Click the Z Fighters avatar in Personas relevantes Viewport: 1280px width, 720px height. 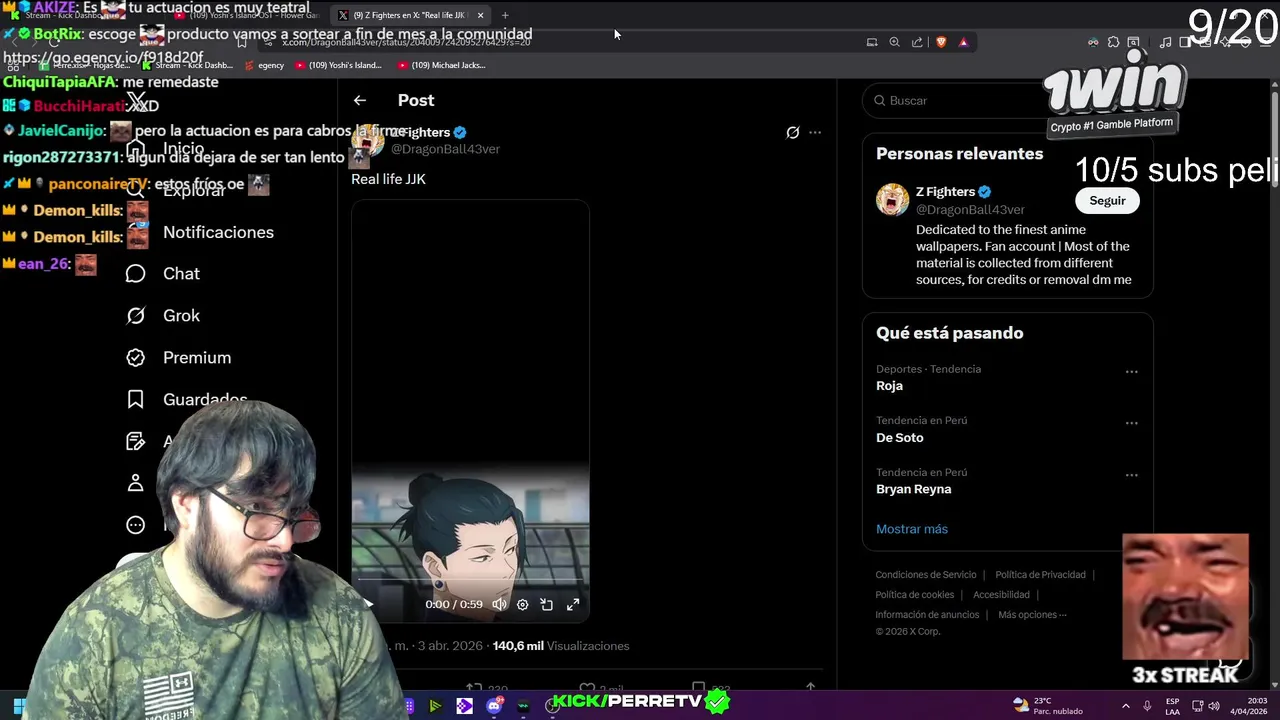(x=893, y=200)
